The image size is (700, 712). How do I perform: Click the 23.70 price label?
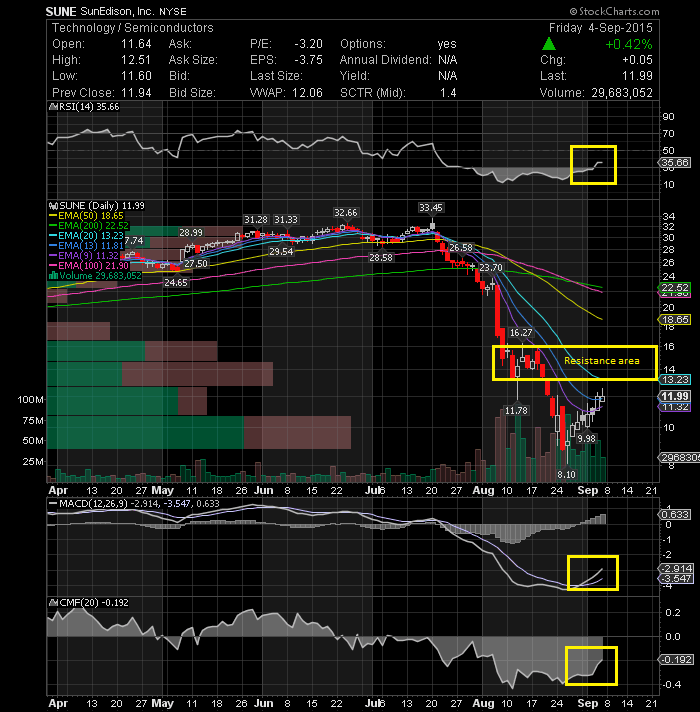491,268
